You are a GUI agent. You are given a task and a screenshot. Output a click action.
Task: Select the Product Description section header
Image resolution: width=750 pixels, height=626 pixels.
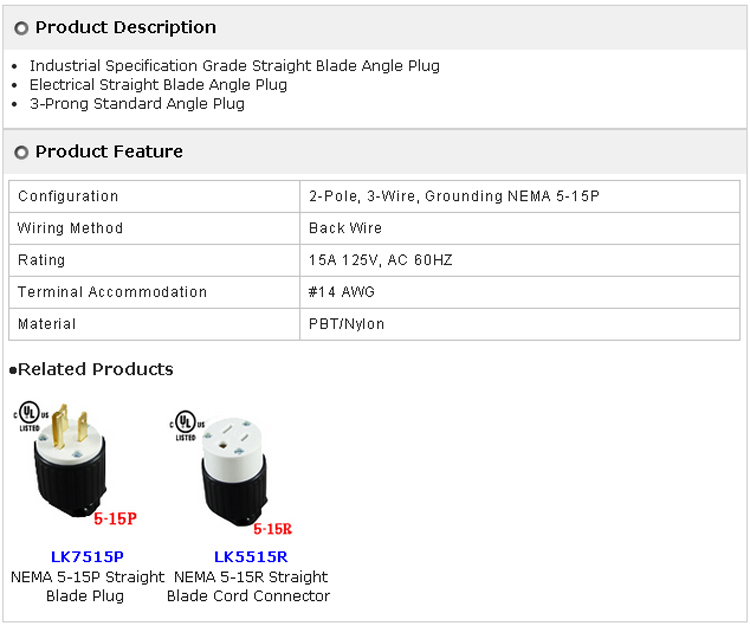click(125, 28)
